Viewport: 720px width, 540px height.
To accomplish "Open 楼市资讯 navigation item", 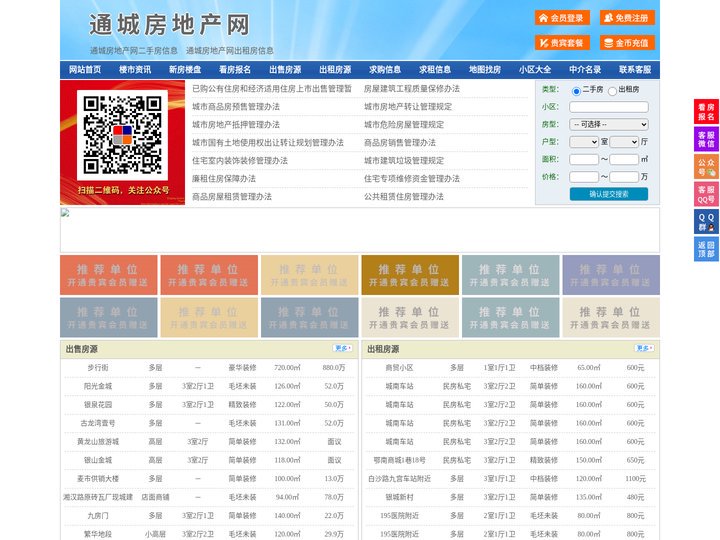I will coord(135,70).
